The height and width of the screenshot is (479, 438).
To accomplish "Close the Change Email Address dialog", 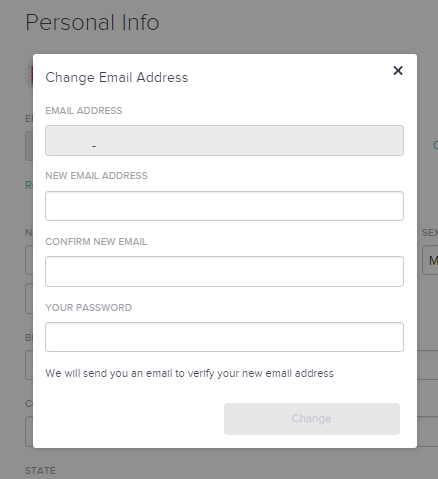I will tap(398, 70).
